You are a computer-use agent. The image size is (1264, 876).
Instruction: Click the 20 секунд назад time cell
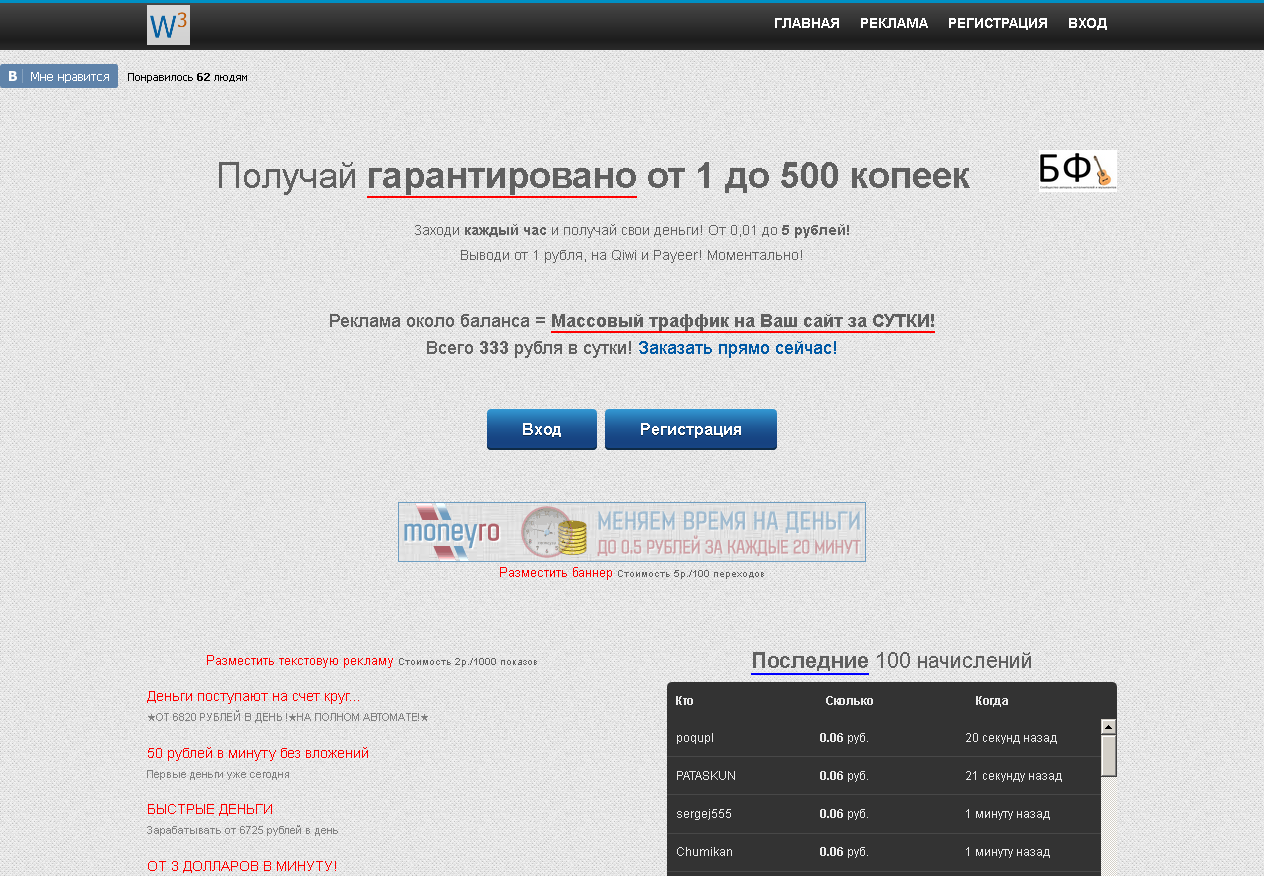[1011, 738]
